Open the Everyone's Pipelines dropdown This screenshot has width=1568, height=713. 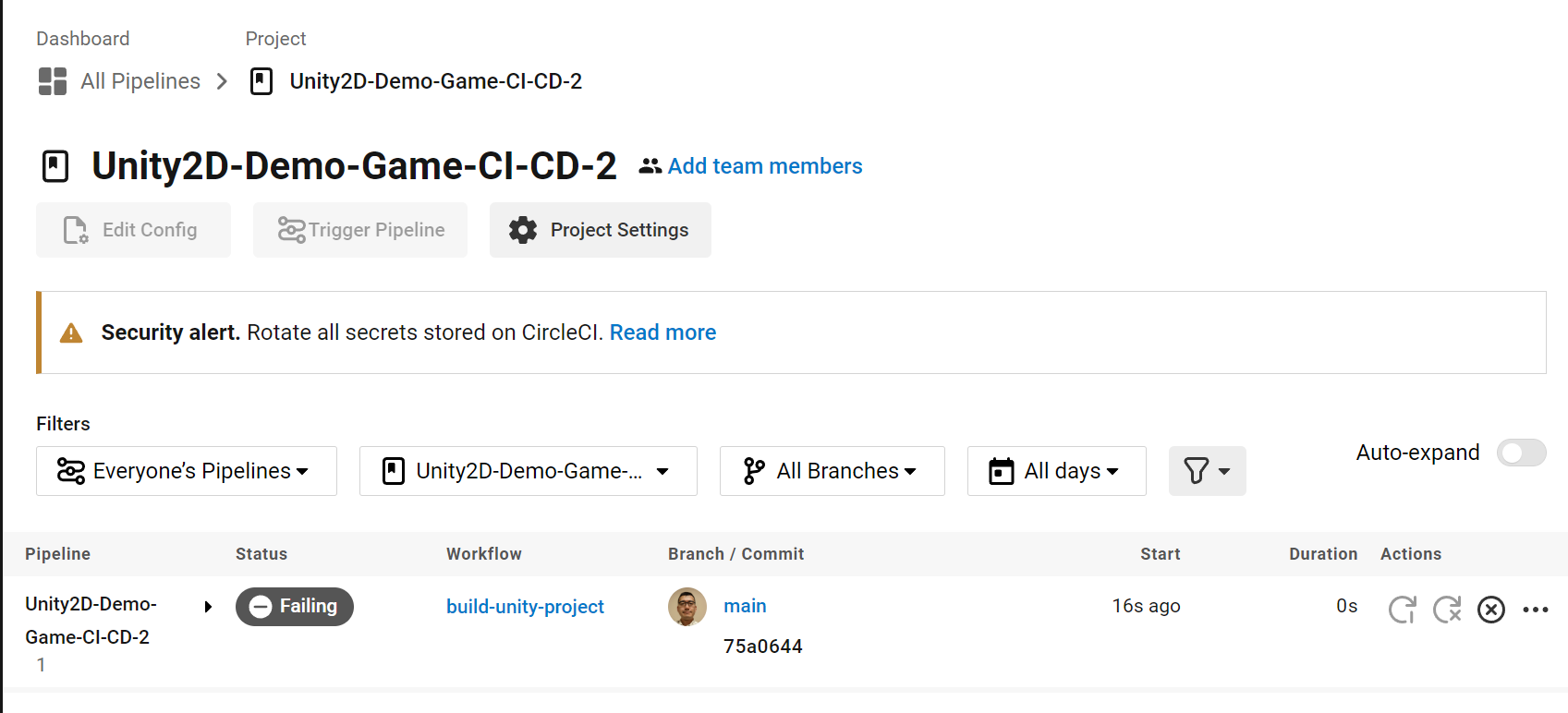click(x=186, y=471)
